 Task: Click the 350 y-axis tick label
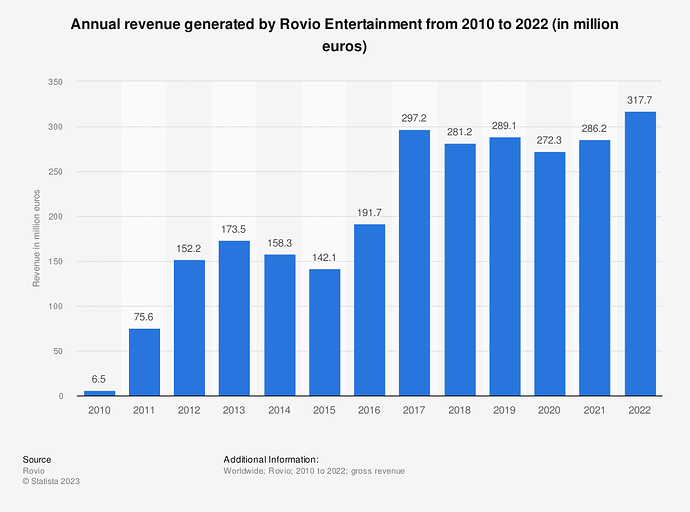point(56,82)
